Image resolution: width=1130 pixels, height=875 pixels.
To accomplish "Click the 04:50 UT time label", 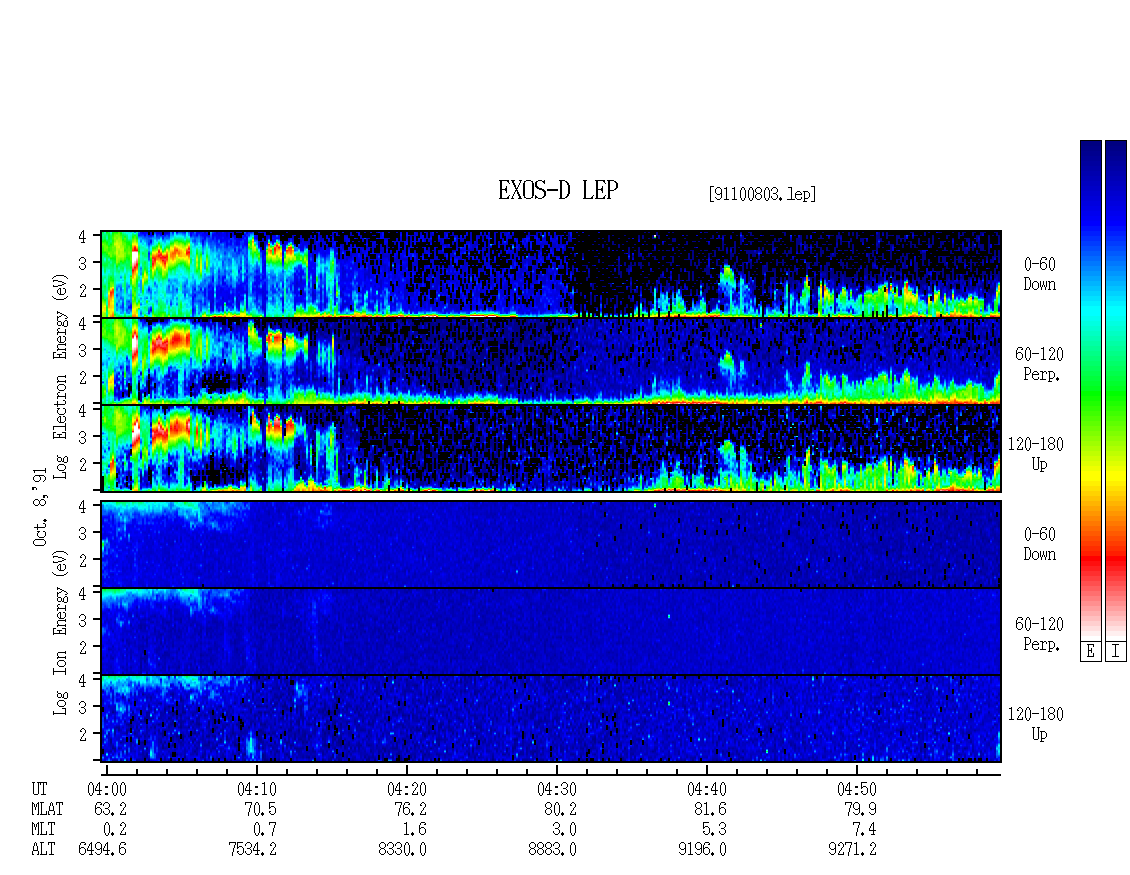I will (x=856, y=789).
